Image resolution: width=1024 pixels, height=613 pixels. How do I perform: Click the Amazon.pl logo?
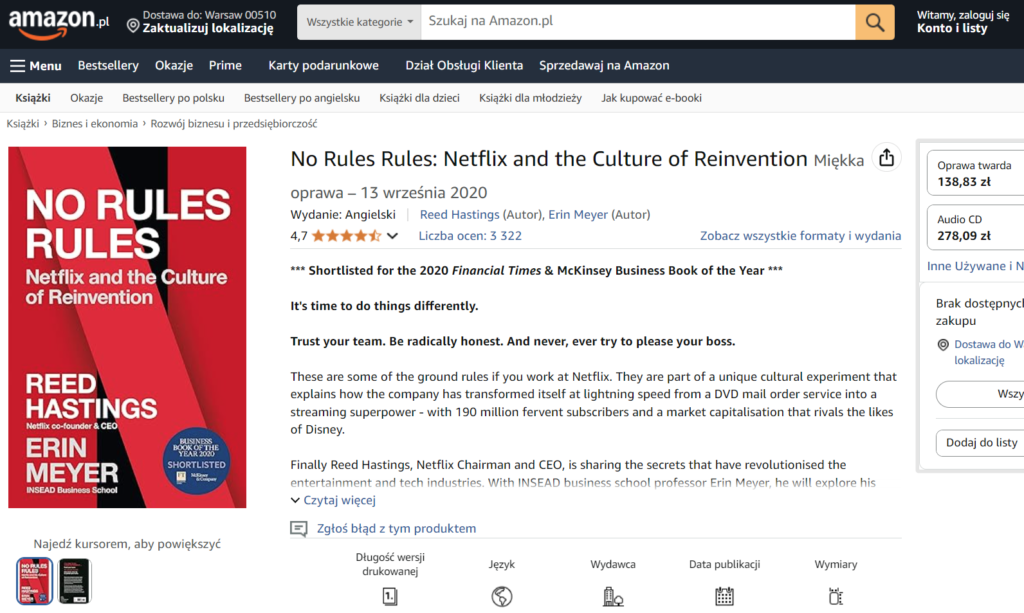(59, 23)
